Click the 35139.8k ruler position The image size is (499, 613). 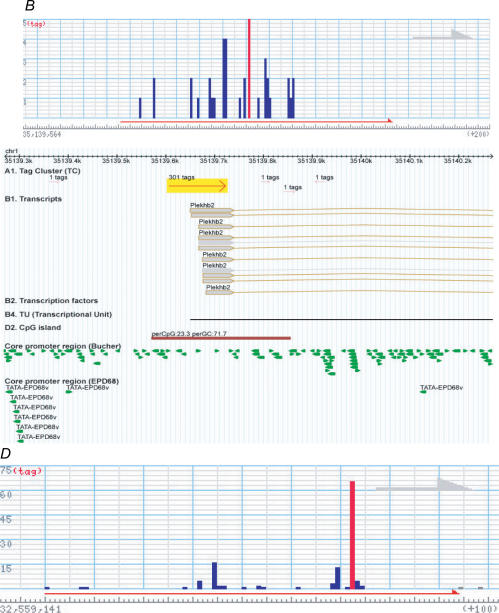click(262, 160)
